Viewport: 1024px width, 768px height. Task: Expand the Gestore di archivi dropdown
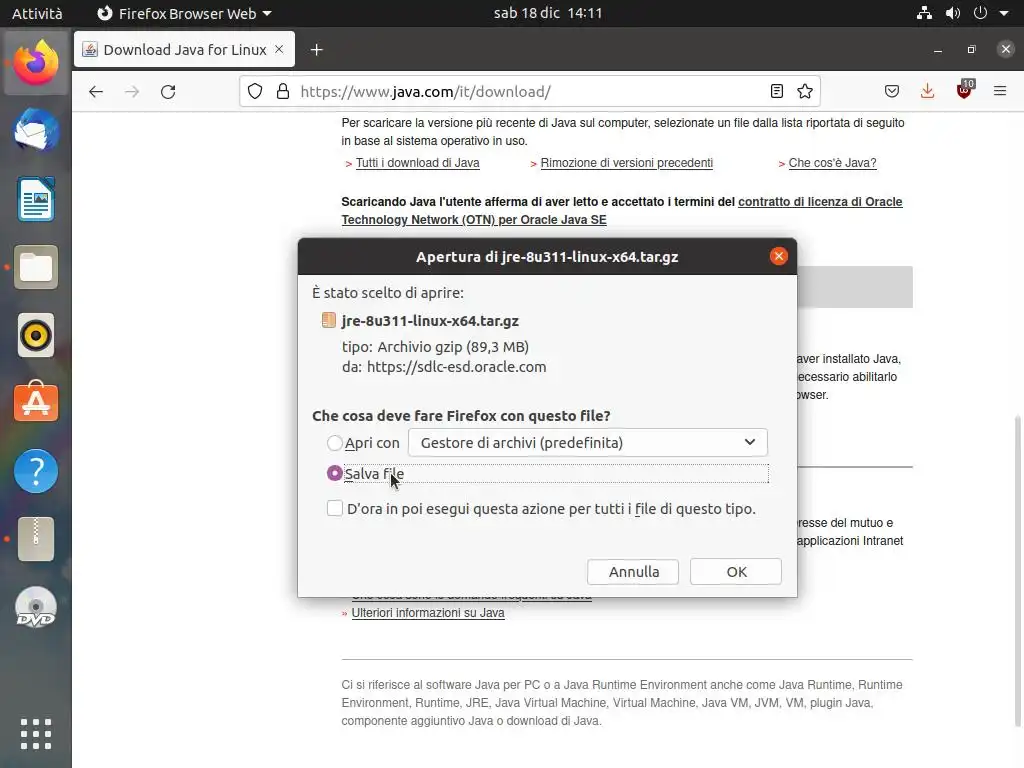pos(588,443)
